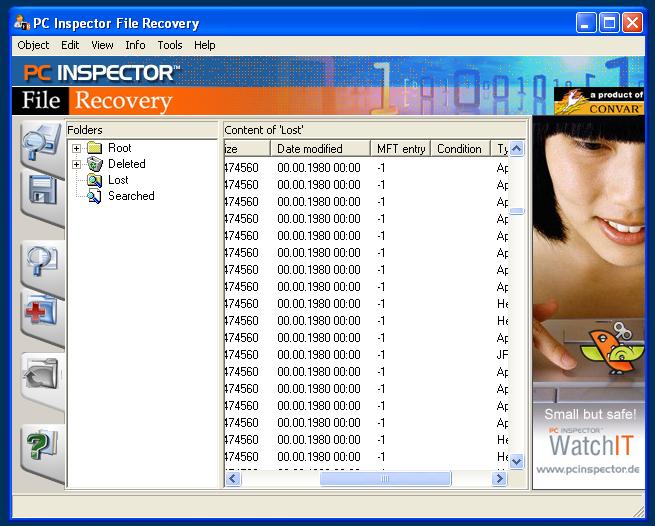Viewport: 655px width, 526px height.
Task: Open the WatchIT advertisement banner
Action: (x=589, y=302)
